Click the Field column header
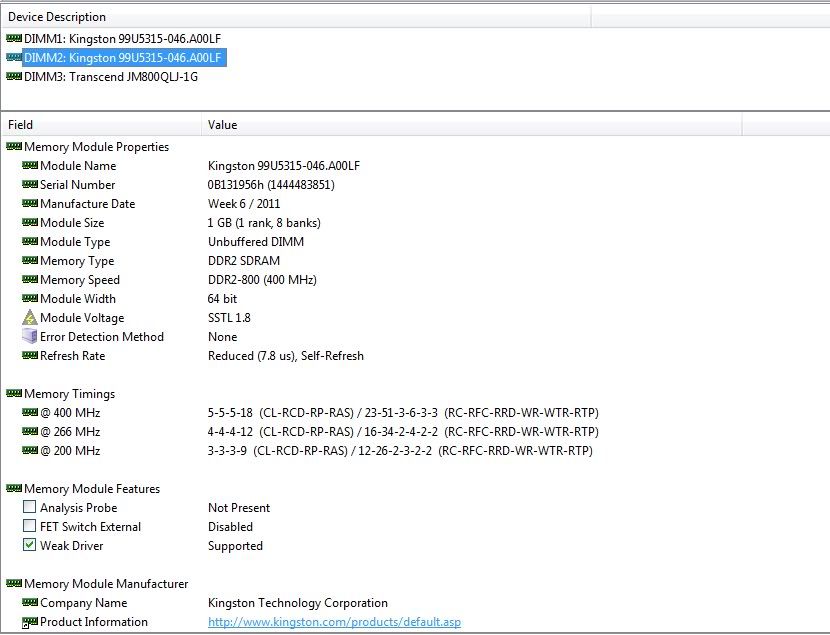The height and width of the screenshot is (635, 830). [x=101, y=125]
